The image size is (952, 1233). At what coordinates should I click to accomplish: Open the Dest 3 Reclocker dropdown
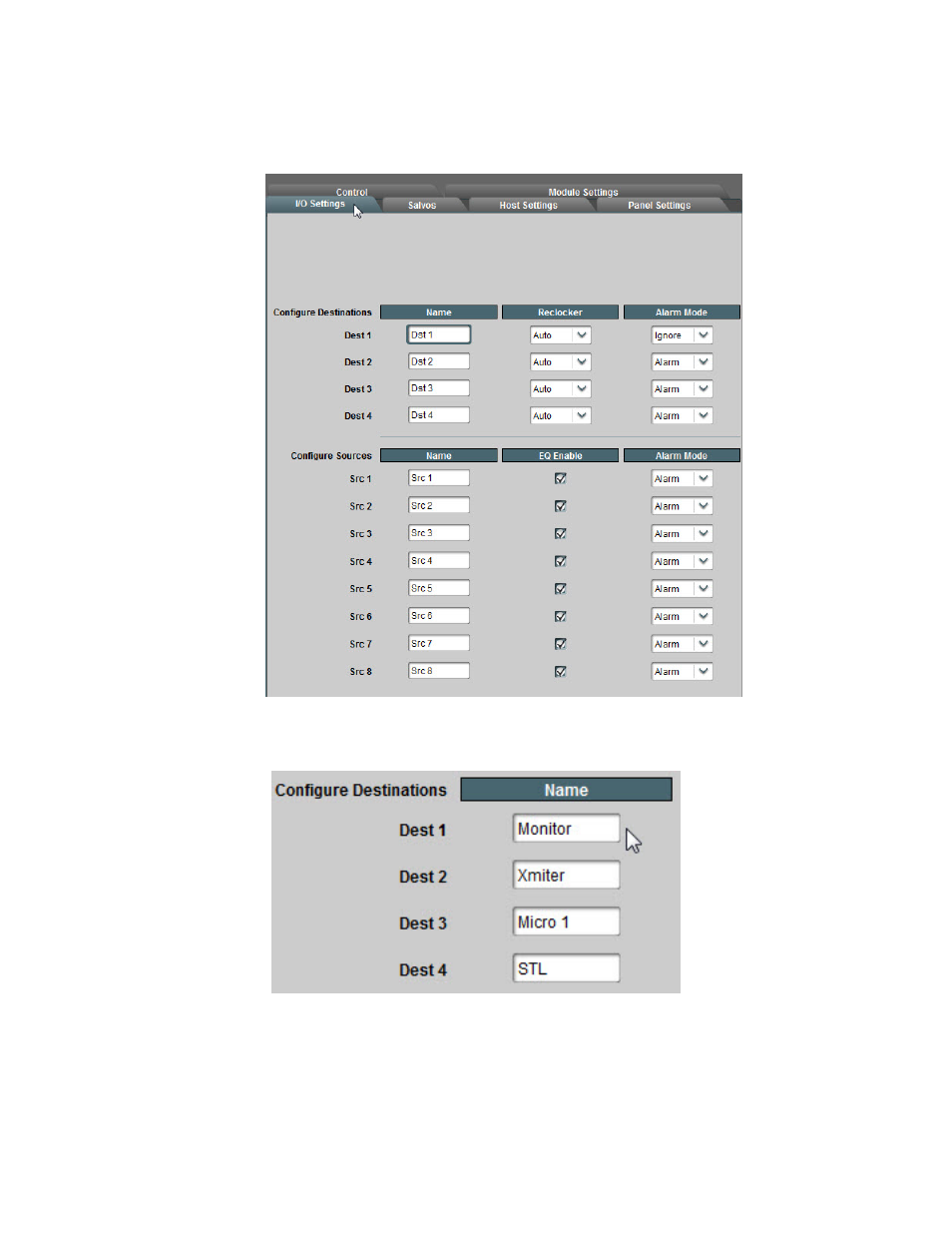click(x=561, y=389)
